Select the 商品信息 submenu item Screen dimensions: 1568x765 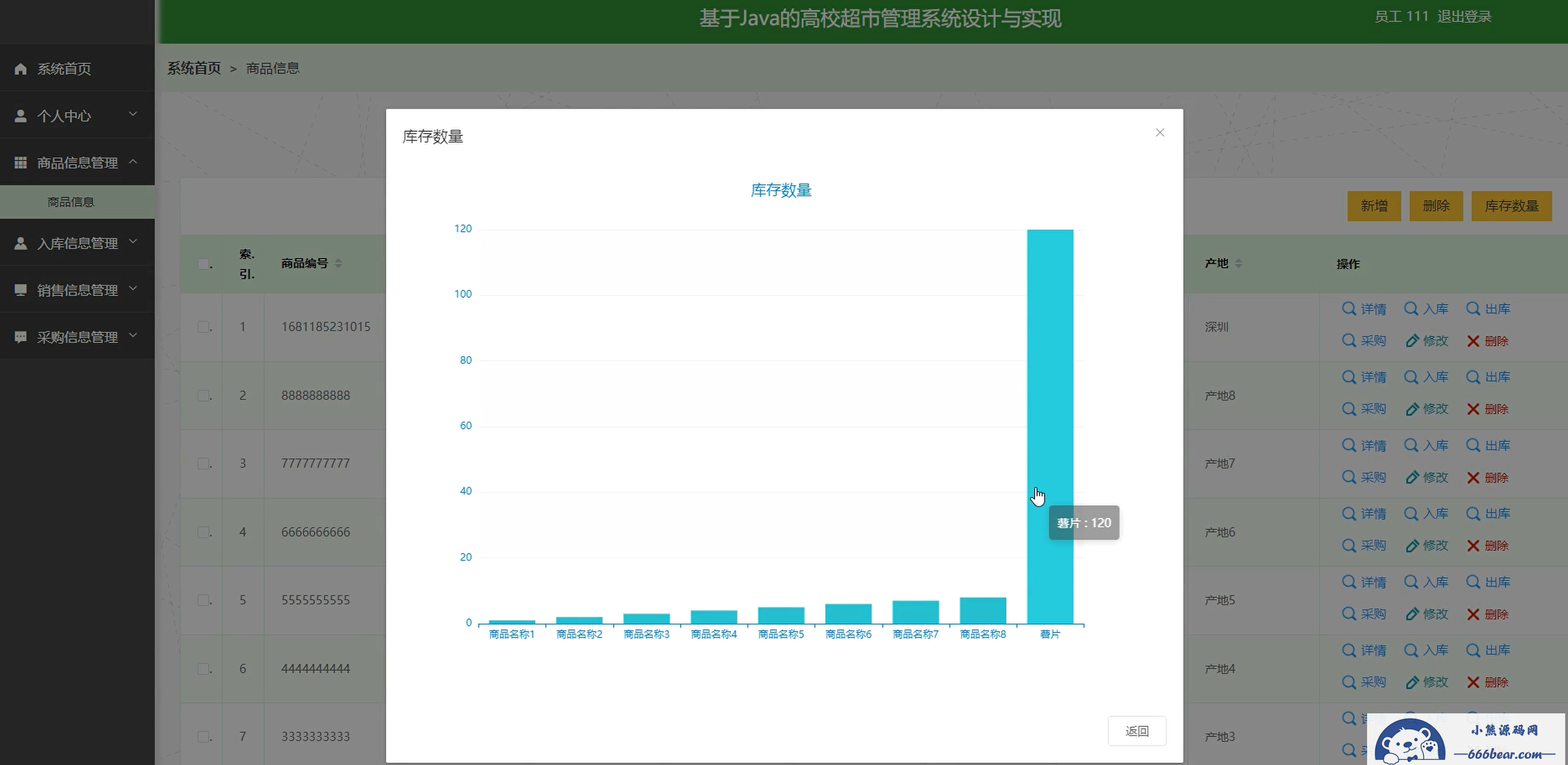coord(77,202)
